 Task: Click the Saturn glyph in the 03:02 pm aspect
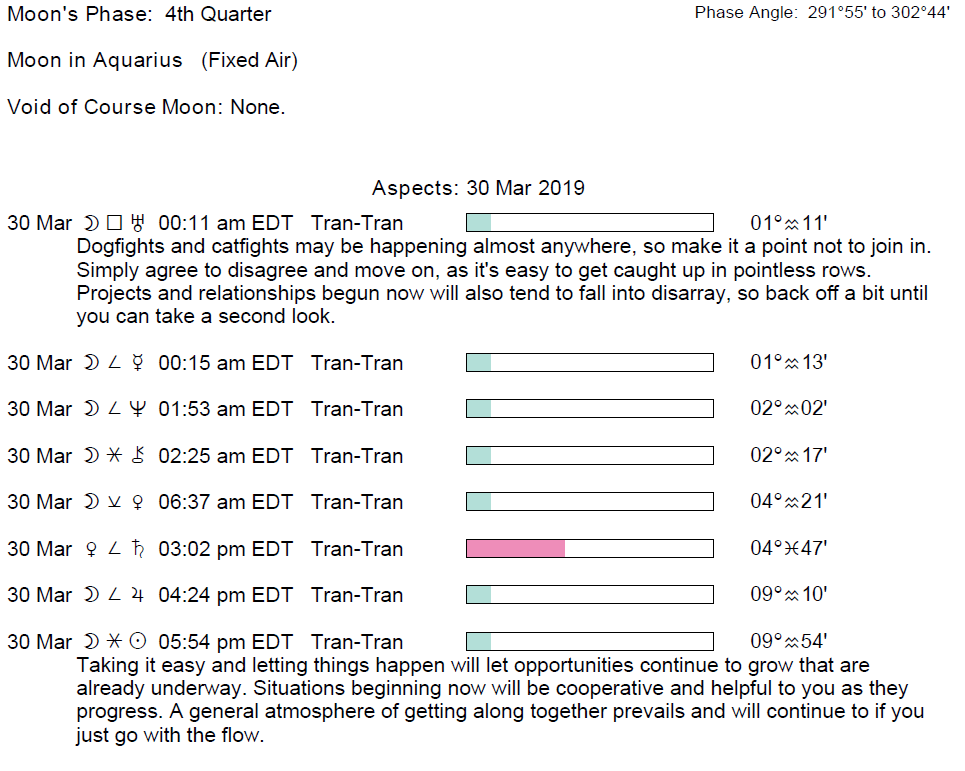click(x=139, y=549)
